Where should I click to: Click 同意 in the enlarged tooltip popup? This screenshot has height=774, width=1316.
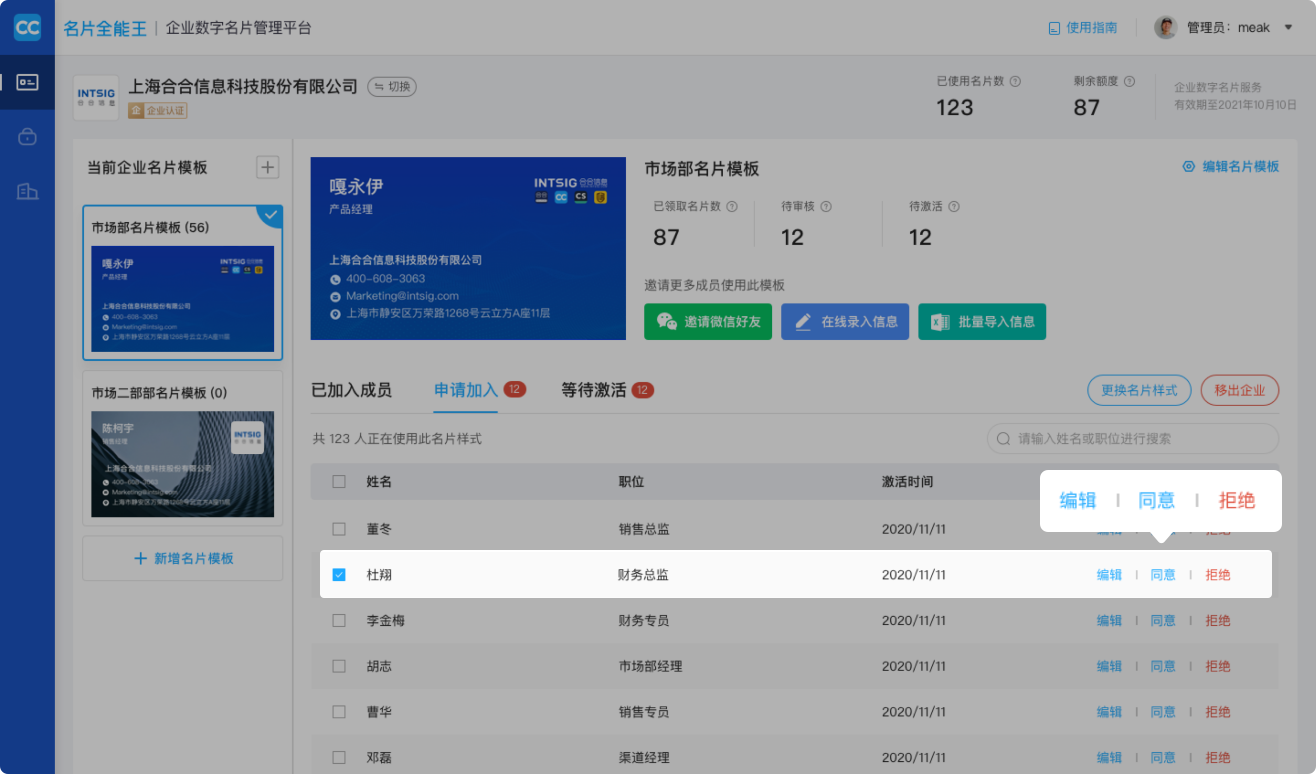(x=1157, y=500)
